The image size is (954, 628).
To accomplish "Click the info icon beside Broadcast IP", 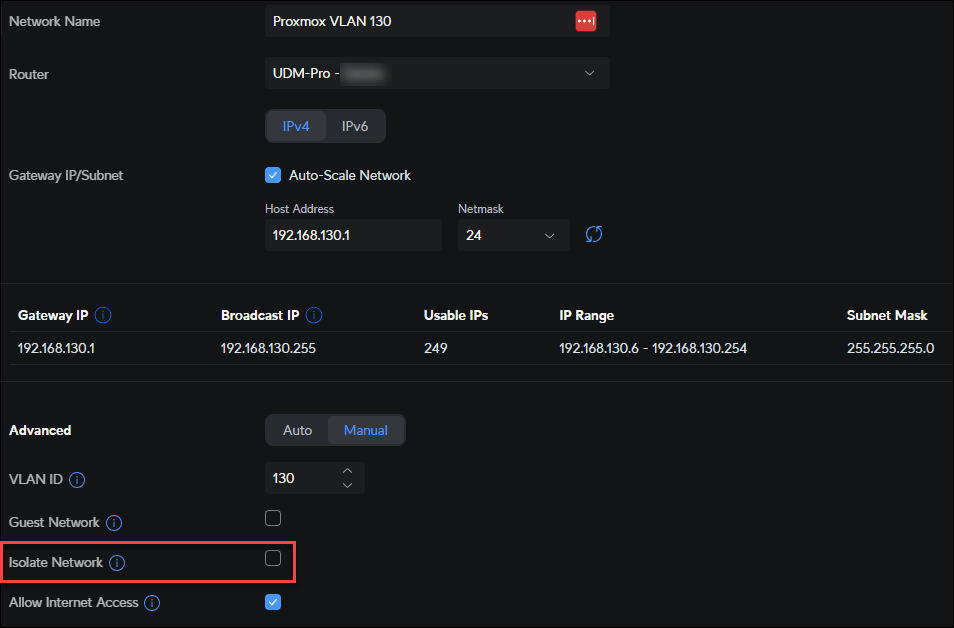I will click(314, 315).
